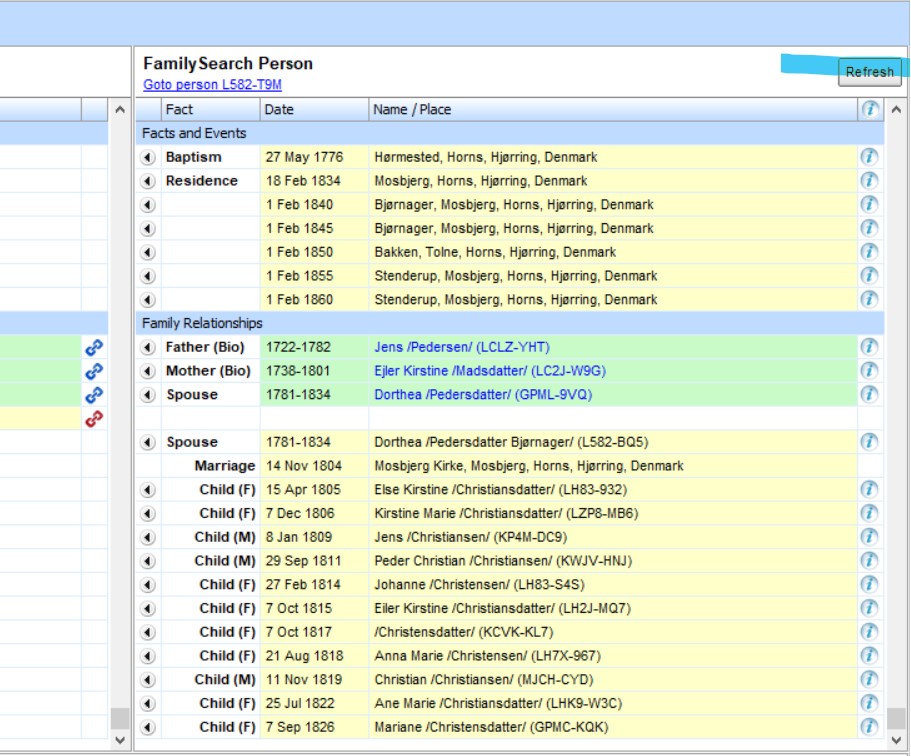Image resolution: width=911 pixels, height=756 pixels.
Task: Open info for Spouse Dorthea Pedersdatter GPML-9VQ
Action: tap(869, 395)
